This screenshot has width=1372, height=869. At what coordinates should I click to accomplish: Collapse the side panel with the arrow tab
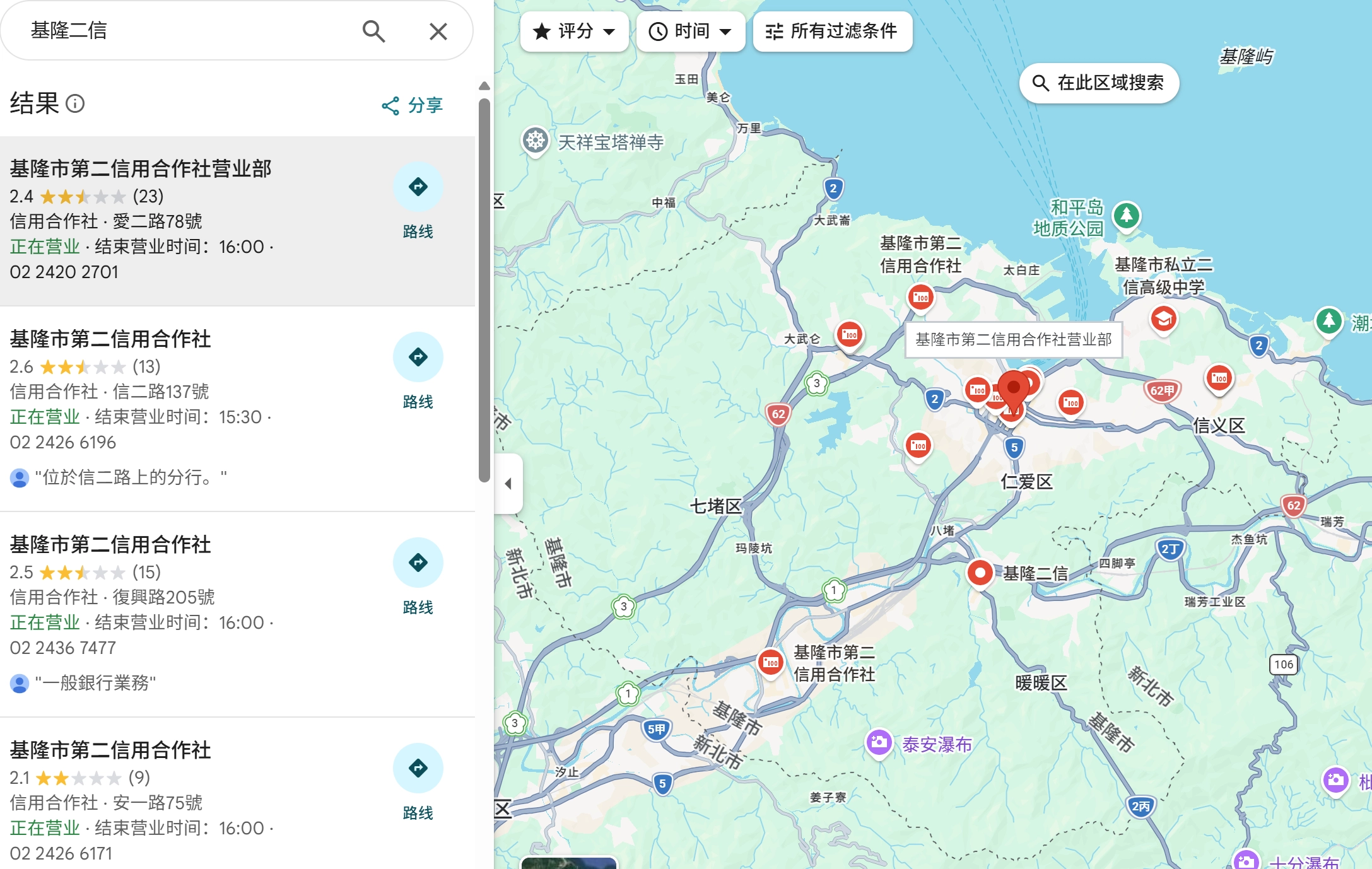click(508, 484)
